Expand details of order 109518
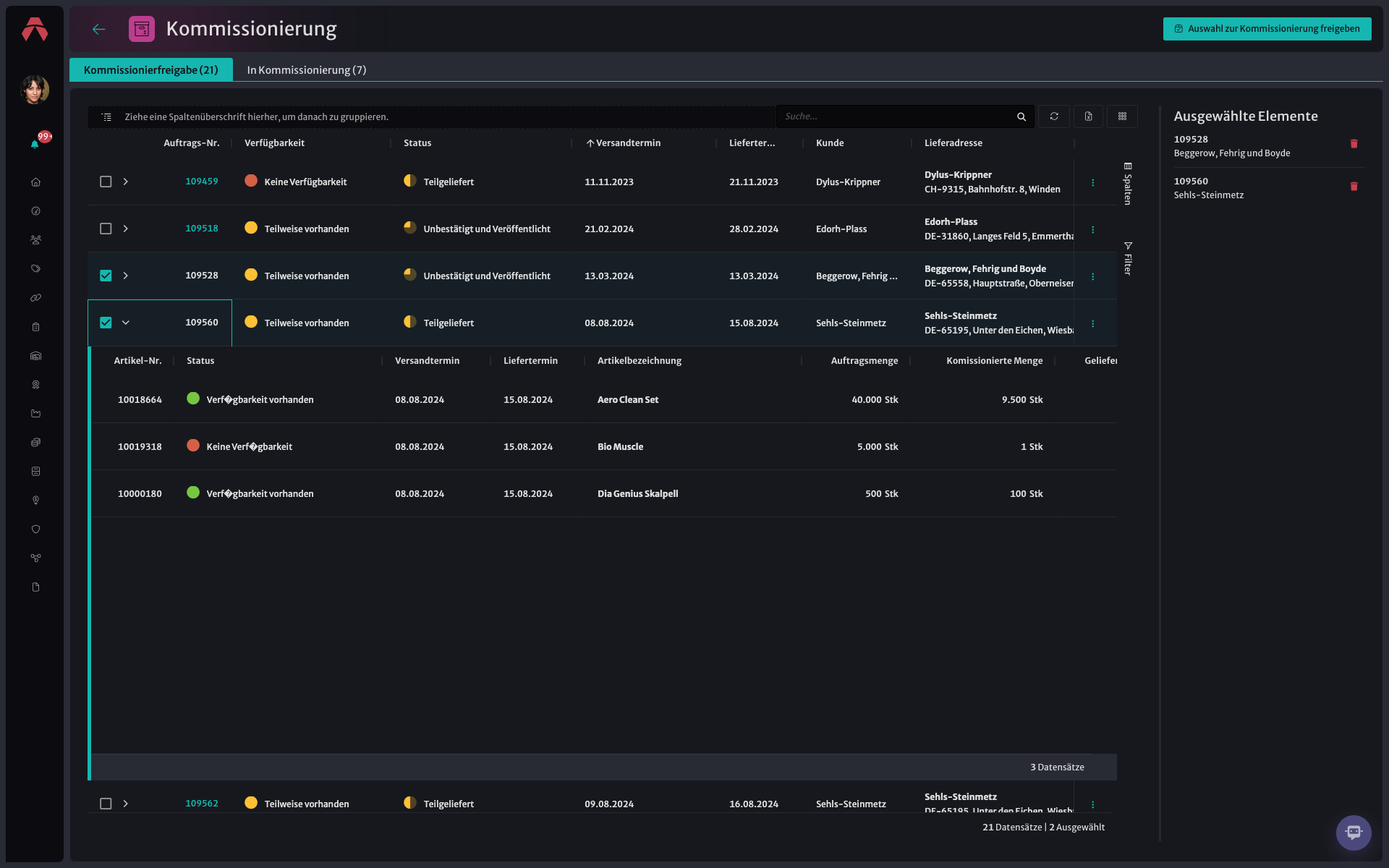The image size is (1389, 868). coord(126,229)
